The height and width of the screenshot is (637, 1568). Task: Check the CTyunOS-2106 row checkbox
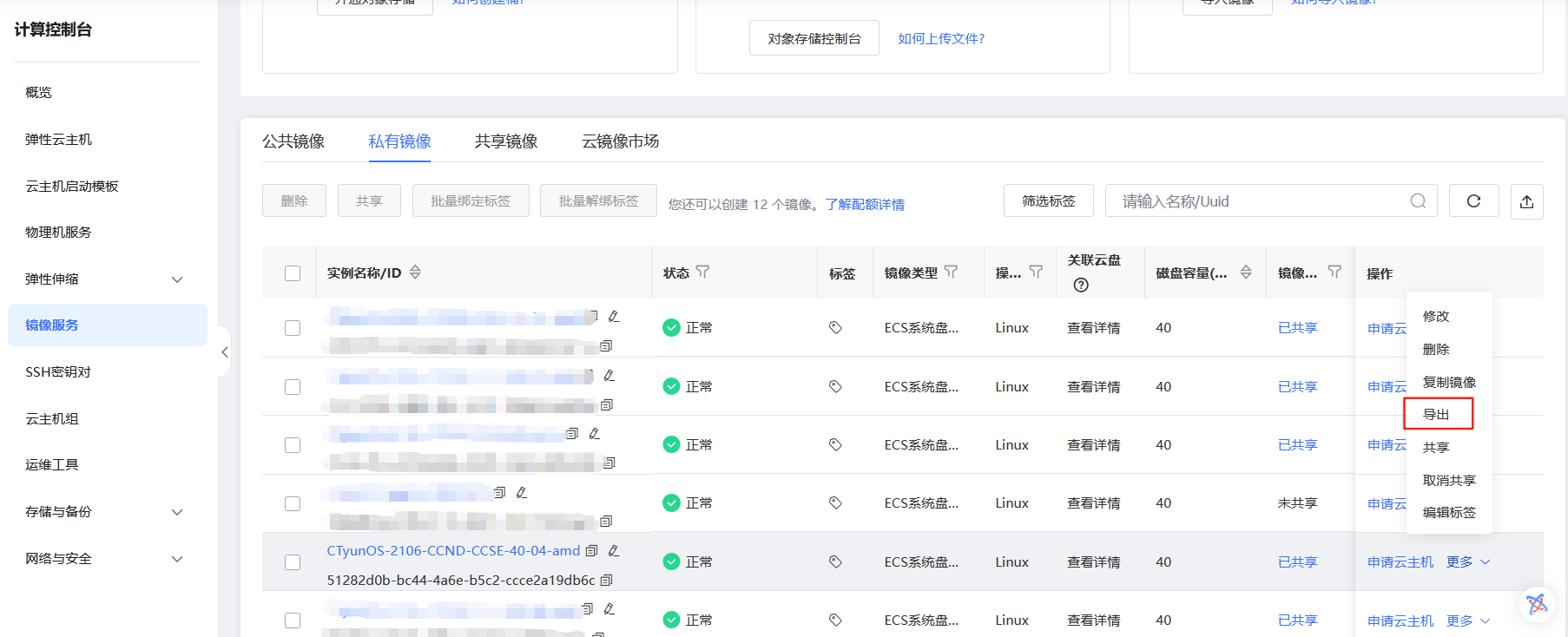click(x=293, y=562)
